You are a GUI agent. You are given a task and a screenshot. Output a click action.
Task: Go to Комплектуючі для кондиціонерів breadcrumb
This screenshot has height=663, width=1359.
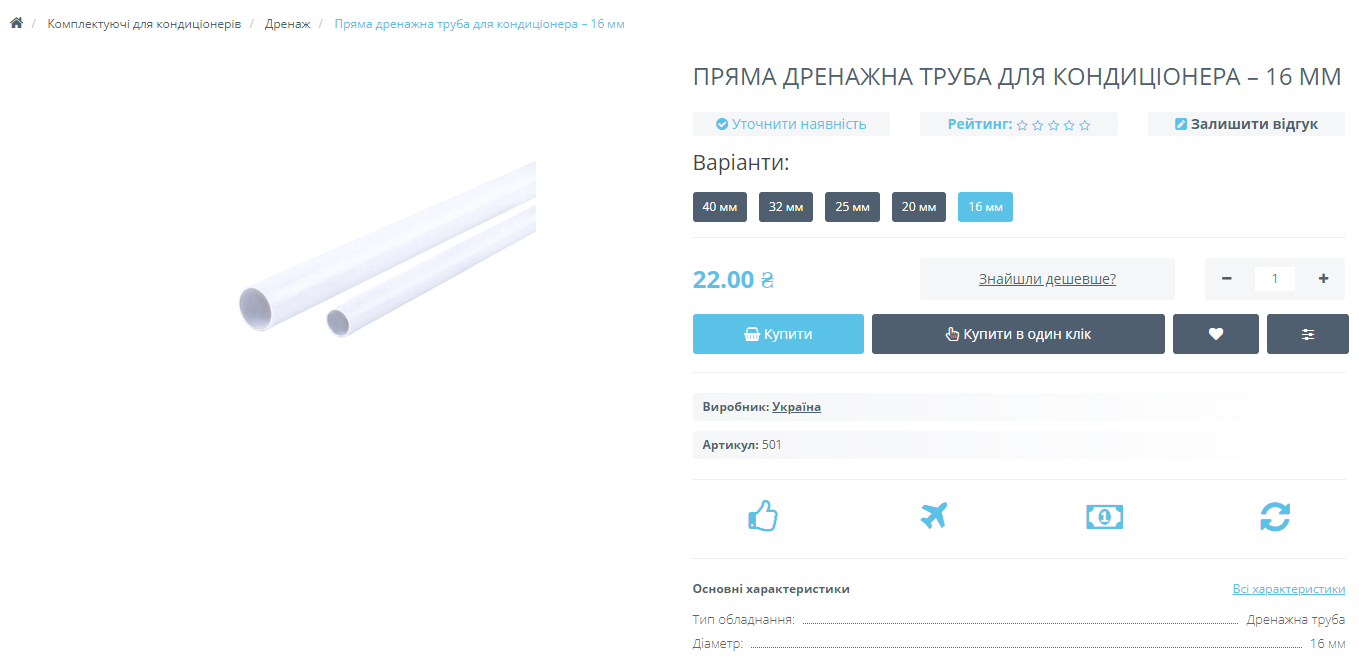click(x=144, y=23)
